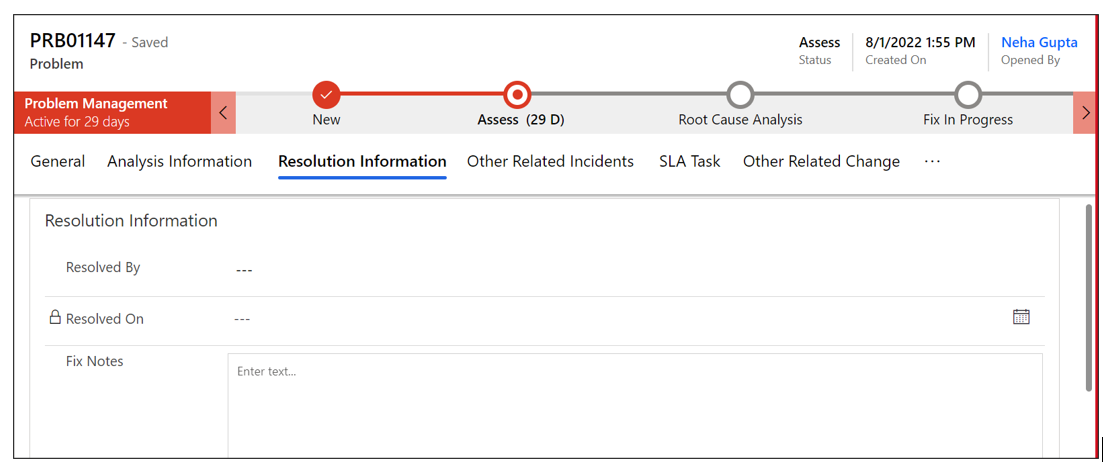Open the Assess (29 D) stage flyout
The image size is (1107, 467).
coord(520,119)
